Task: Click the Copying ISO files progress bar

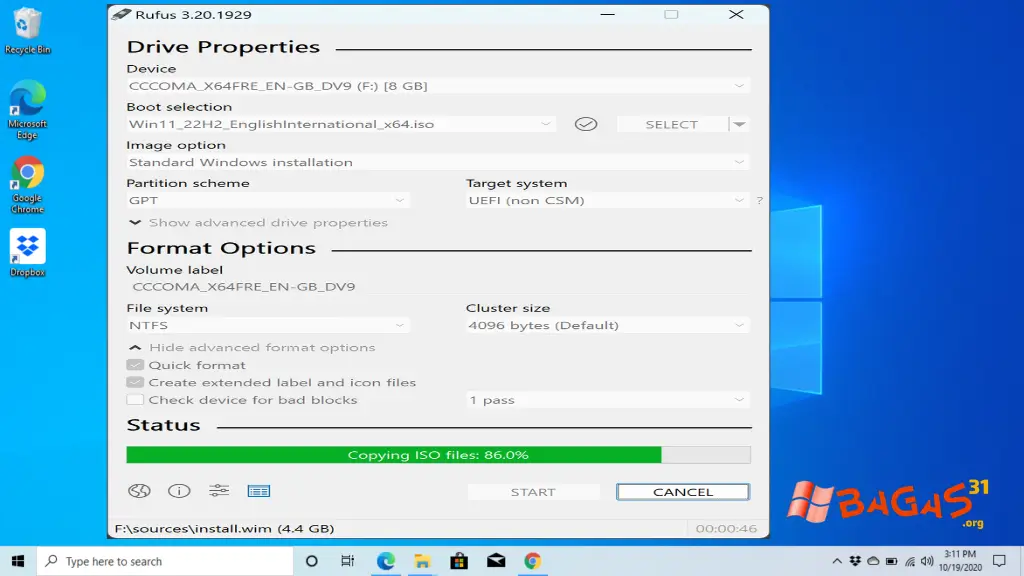Action: 438,455
